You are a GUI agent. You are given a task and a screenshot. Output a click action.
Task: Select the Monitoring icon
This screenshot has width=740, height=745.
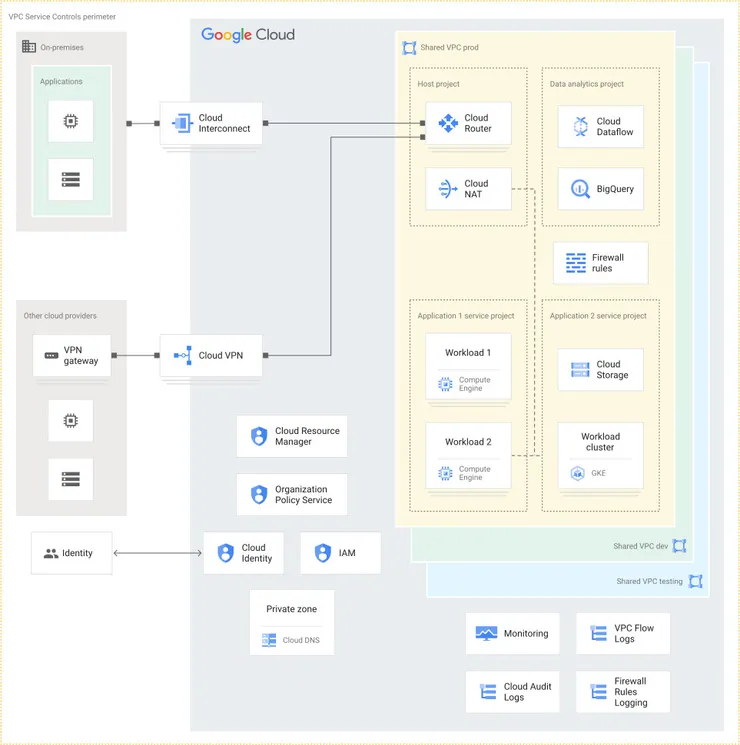pyautogui.click(x=486, y=633)
